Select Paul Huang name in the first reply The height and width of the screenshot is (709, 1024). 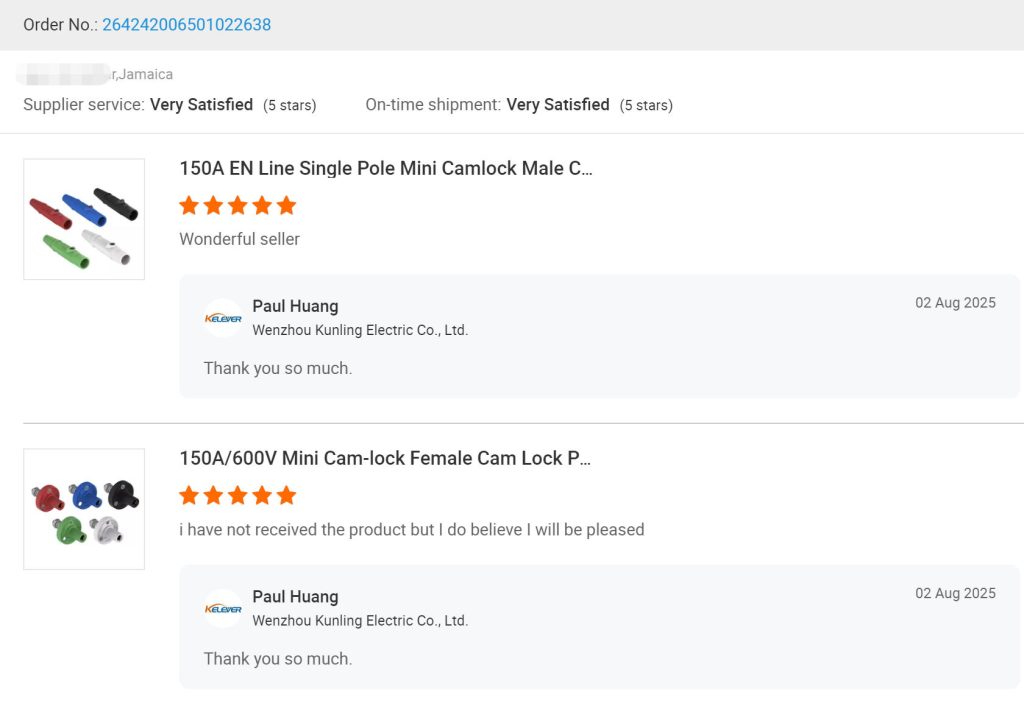(x=295, y=307)
